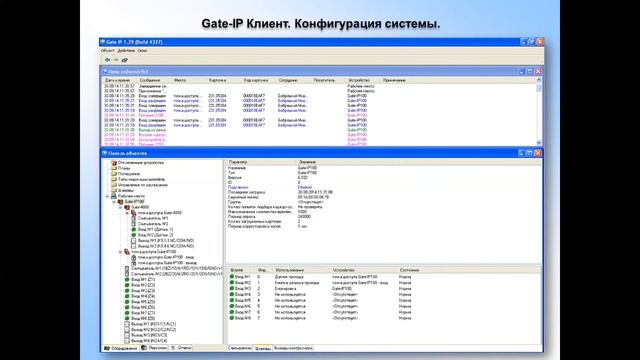Open the Действия menu
Viewport: 640px width, 360px height.
click(x=126, y=51)
